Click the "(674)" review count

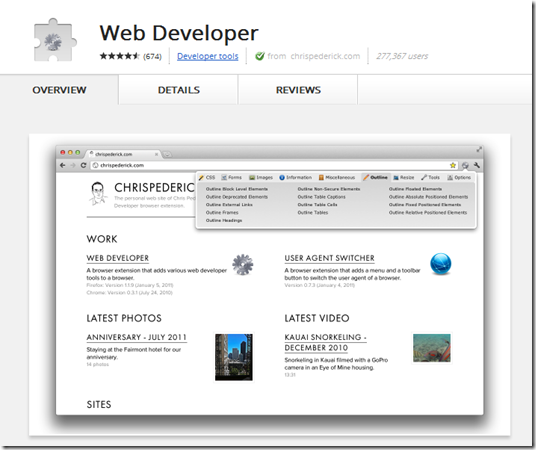[x=152, y=56]
